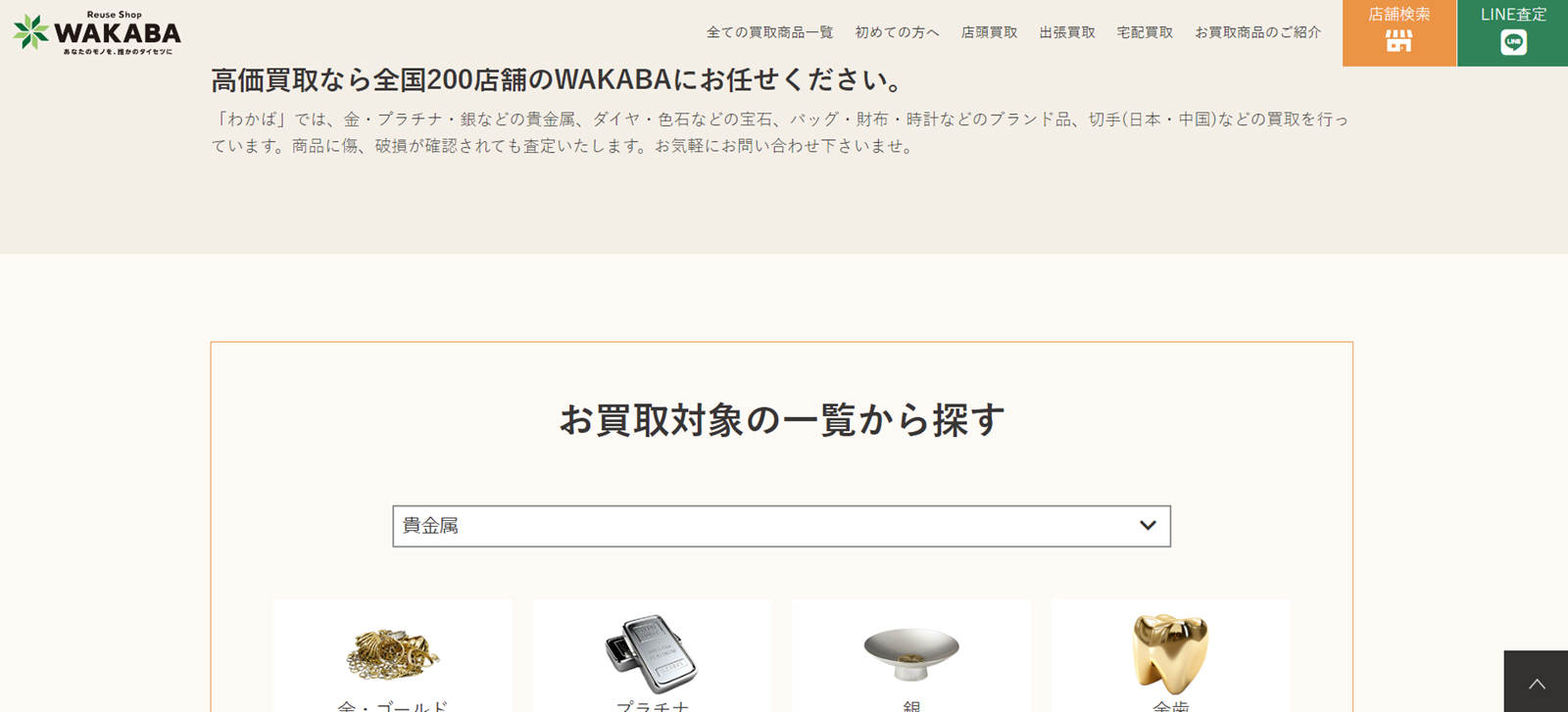Open 初めての方へ menu item
1568x712 pixels.
pyautogui.click(x=897, y=32)
